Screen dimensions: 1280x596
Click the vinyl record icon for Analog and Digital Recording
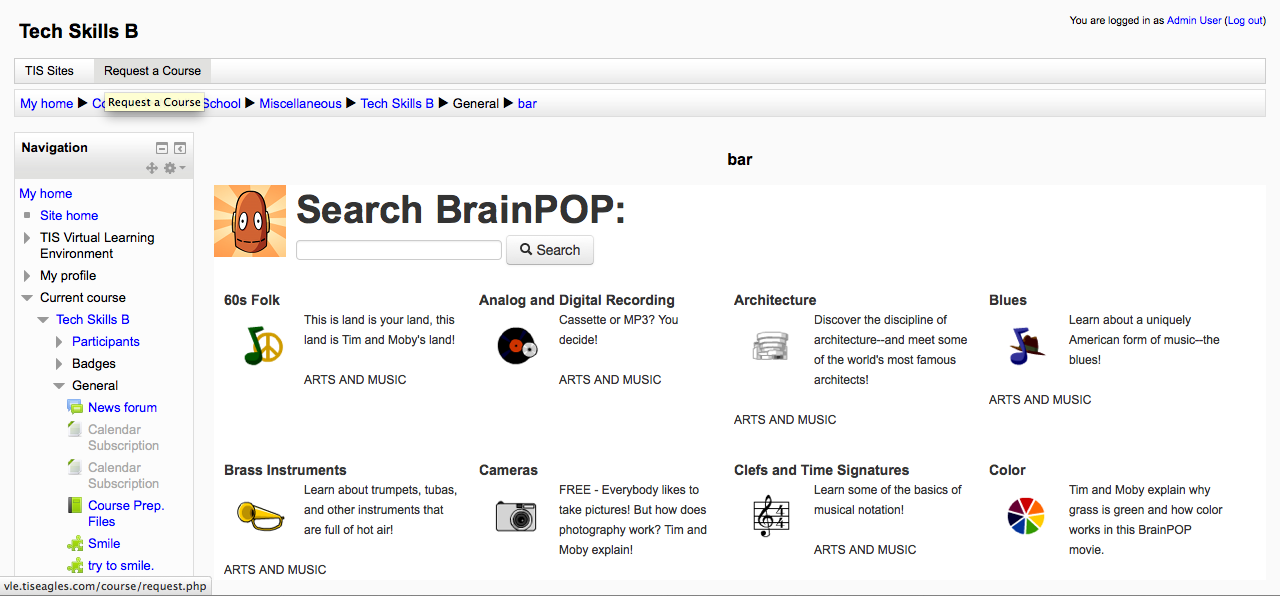pyautogui.click(x=518, y=346)
